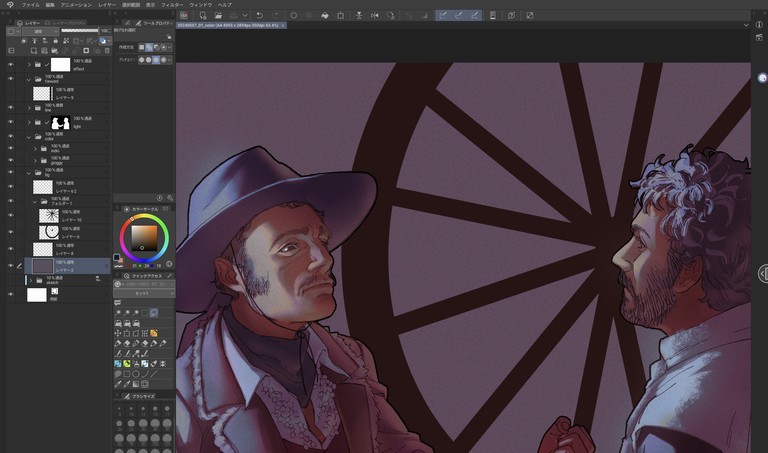This screenshot has width=768, height=453.
Task: Collapse the color layer folder
Action: pyautogui.click(x=29, y=137)
